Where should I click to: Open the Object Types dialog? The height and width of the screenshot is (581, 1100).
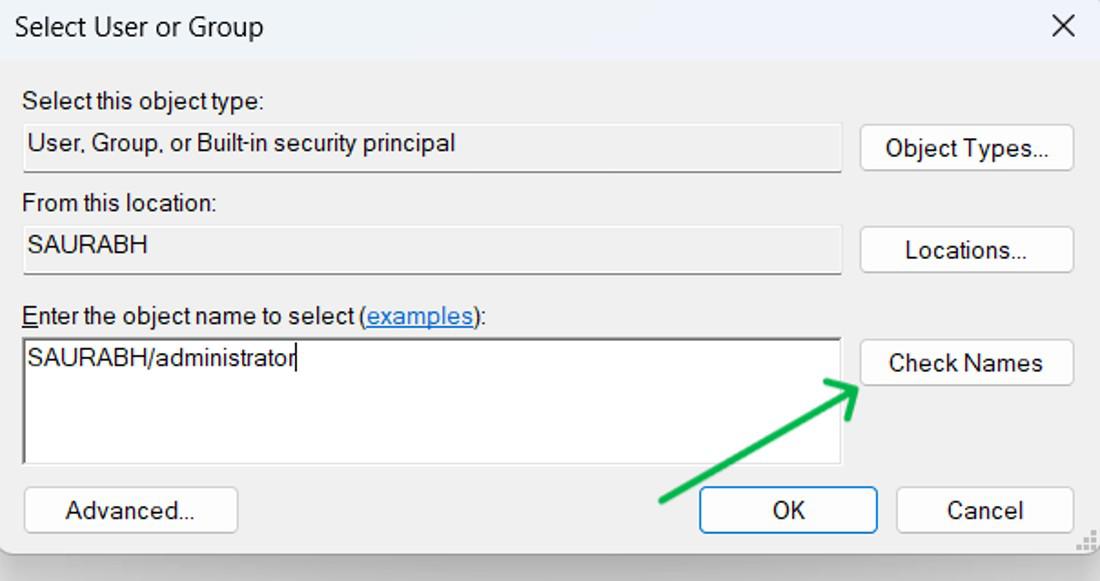pos(966,148)
